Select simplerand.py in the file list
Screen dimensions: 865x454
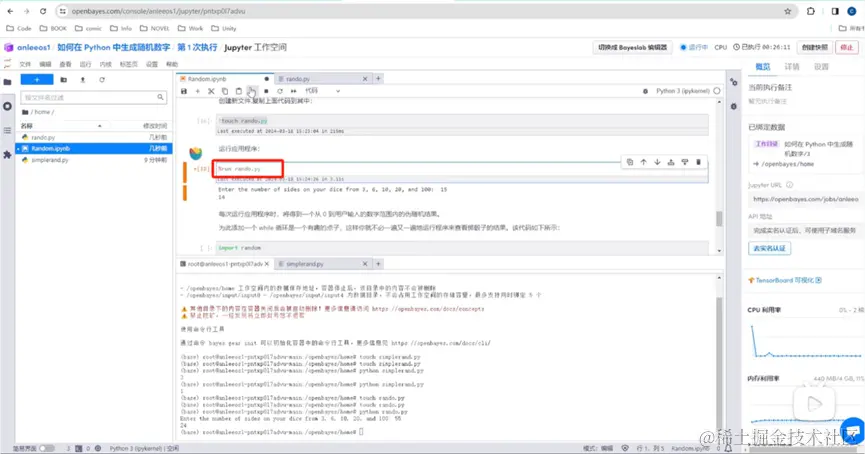click(94, 160)
